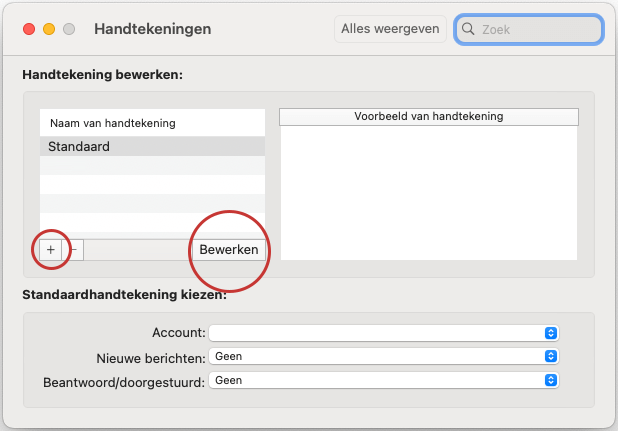Add a new signature with plus button
This screenshot has height=431, width=618.
[51, 249]
